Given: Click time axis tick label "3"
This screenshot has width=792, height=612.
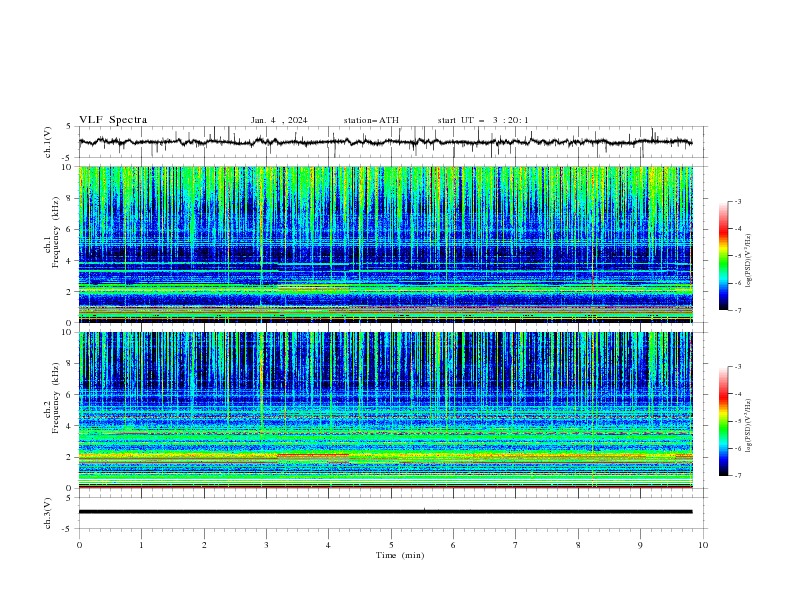Looking at the screenshot, I should [x=266, y=545].
